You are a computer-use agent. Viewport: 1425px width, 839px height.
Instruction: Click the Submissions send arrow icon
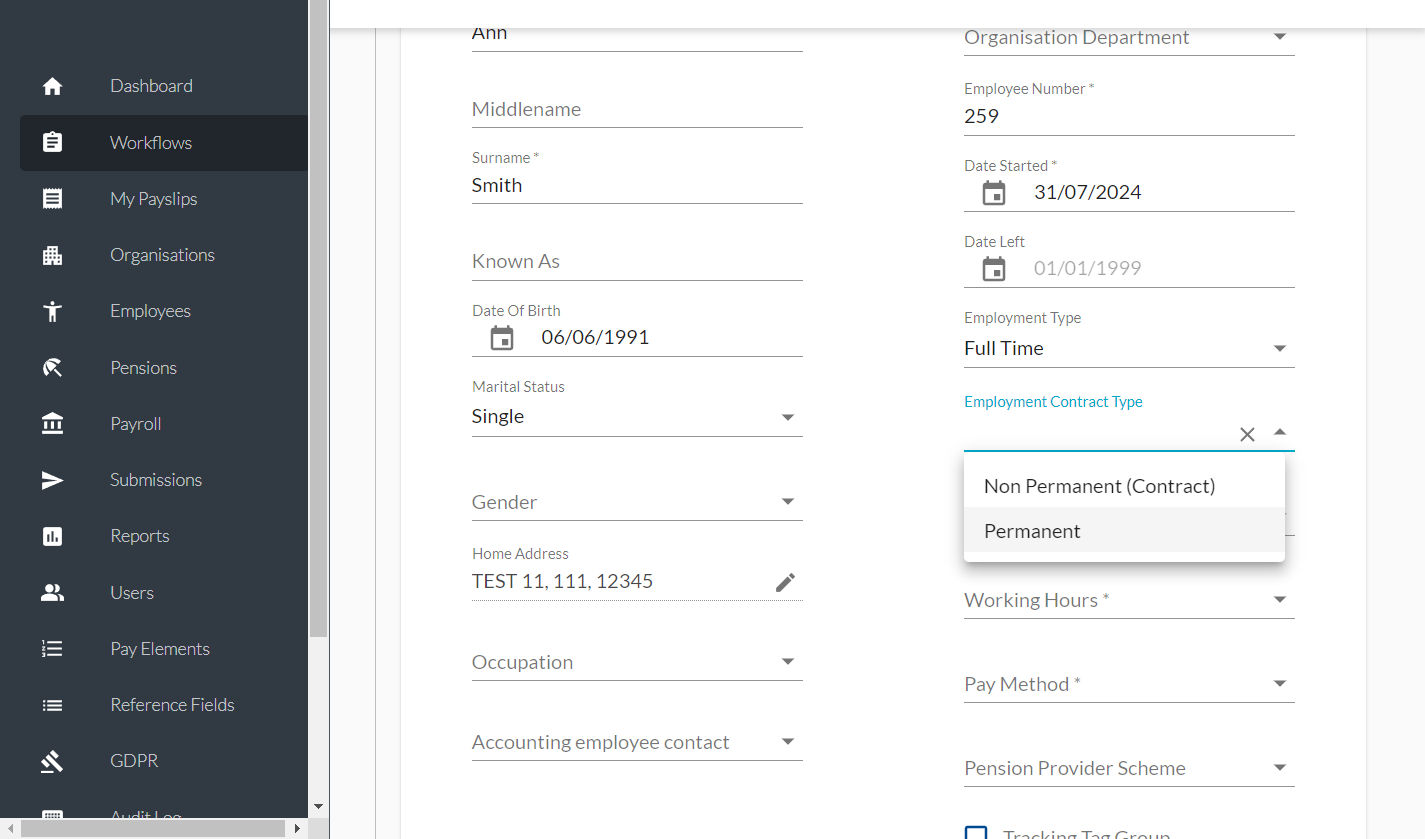point(53,480)
